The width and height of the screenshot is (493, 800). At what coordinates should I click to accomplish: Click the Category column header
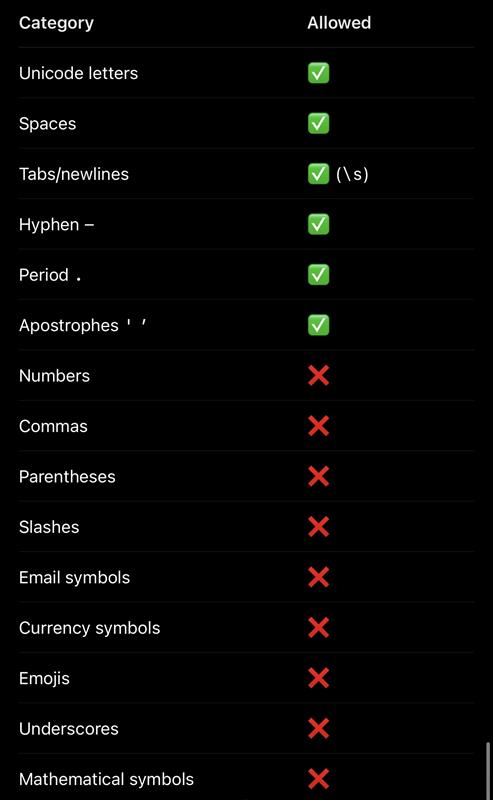click(56, 23)
